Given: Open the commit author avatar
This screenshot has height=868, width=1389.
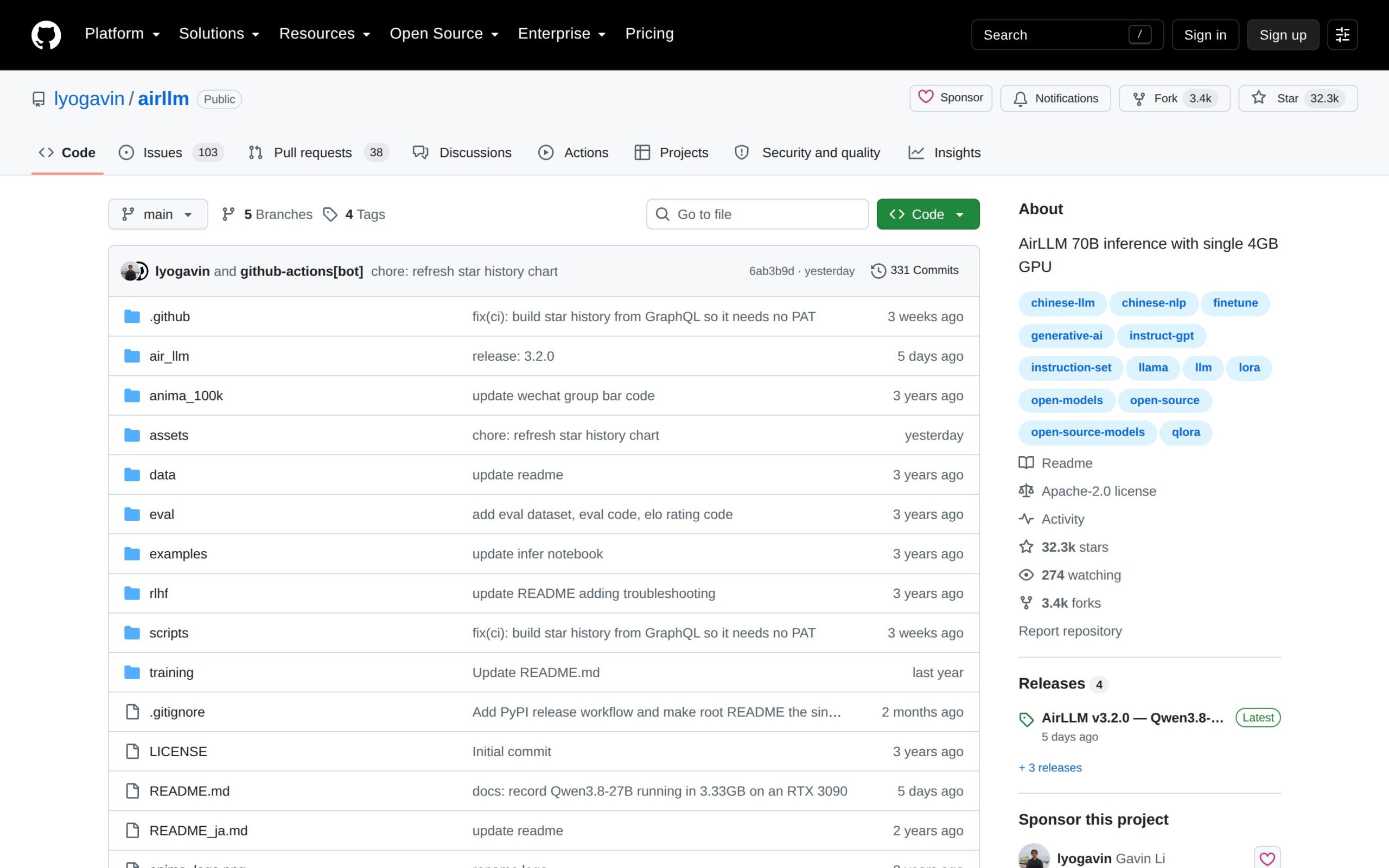Looking at the screenshot, I should (130, 271).
